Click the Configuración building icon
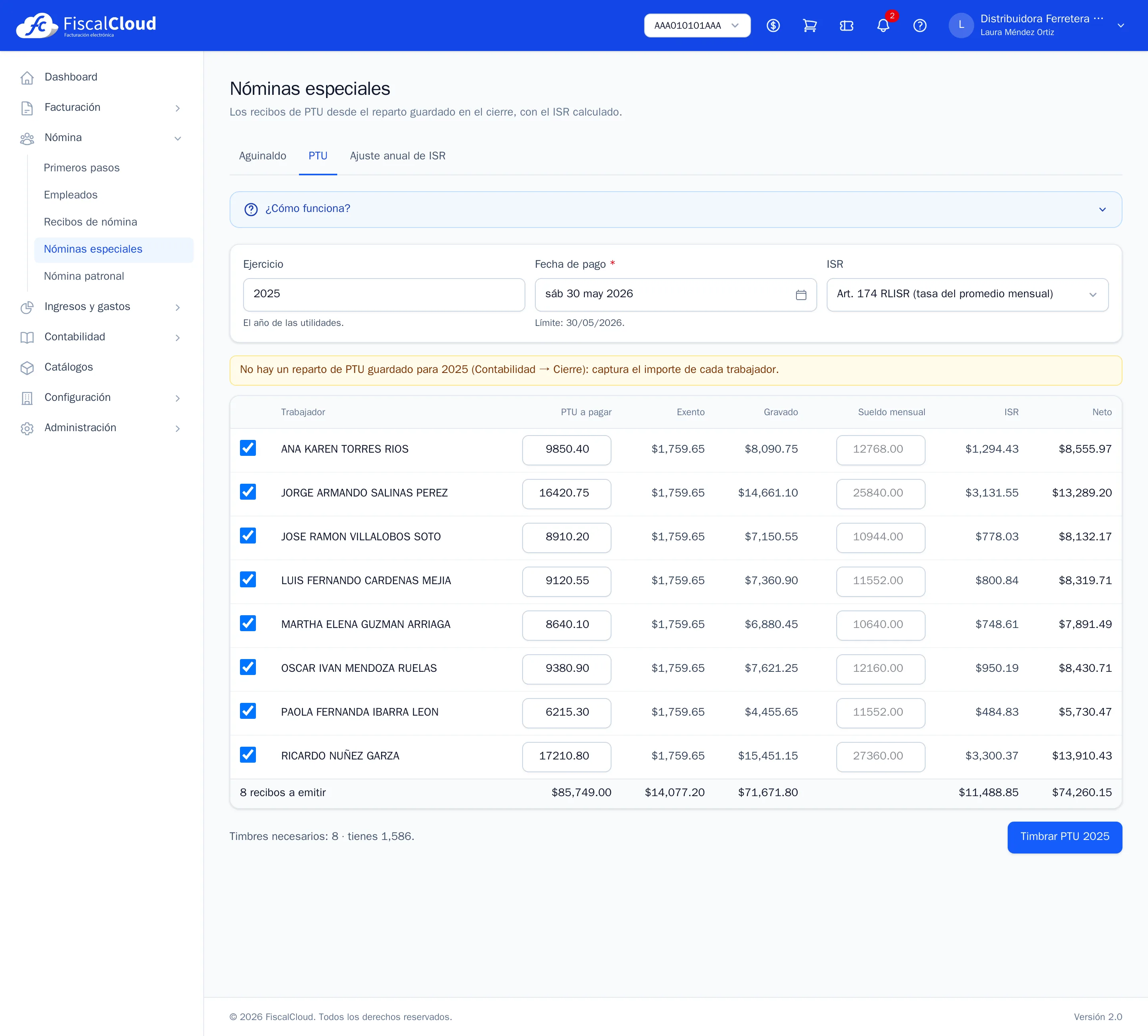The height and width of the screenshot is (1036, 1148). coord(27,398)
